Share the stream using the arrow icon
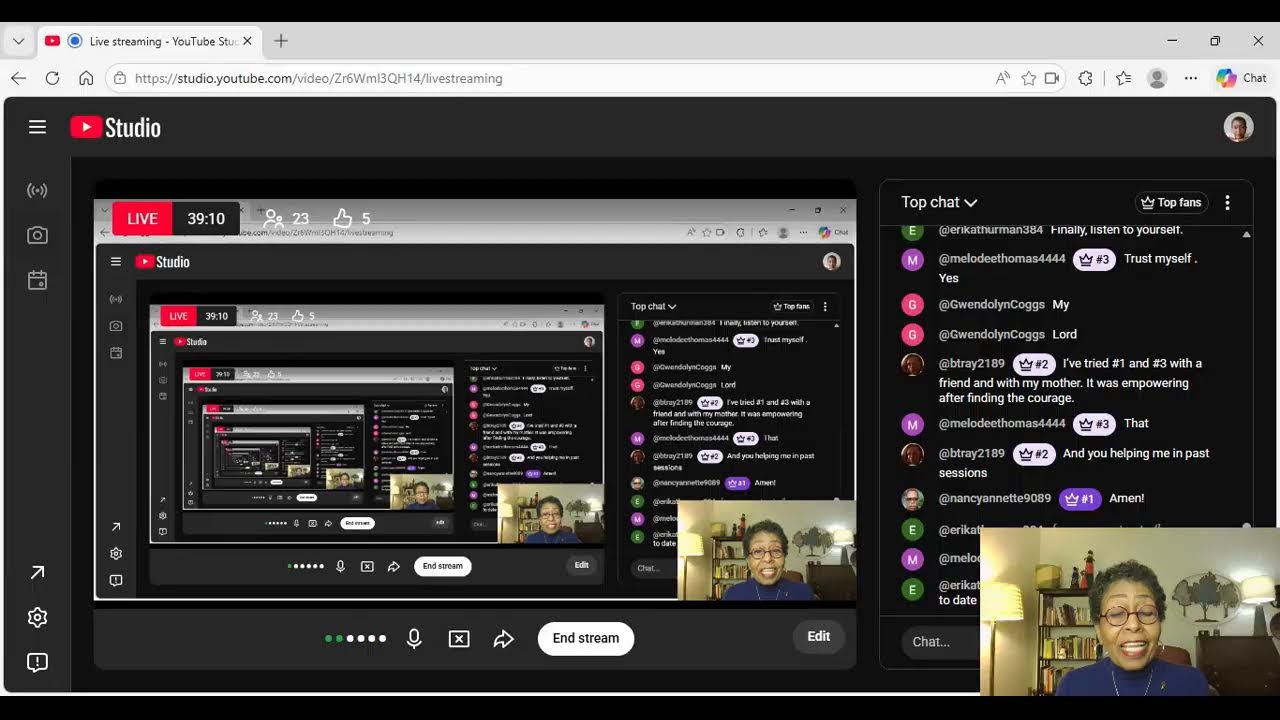 (503, 638)
